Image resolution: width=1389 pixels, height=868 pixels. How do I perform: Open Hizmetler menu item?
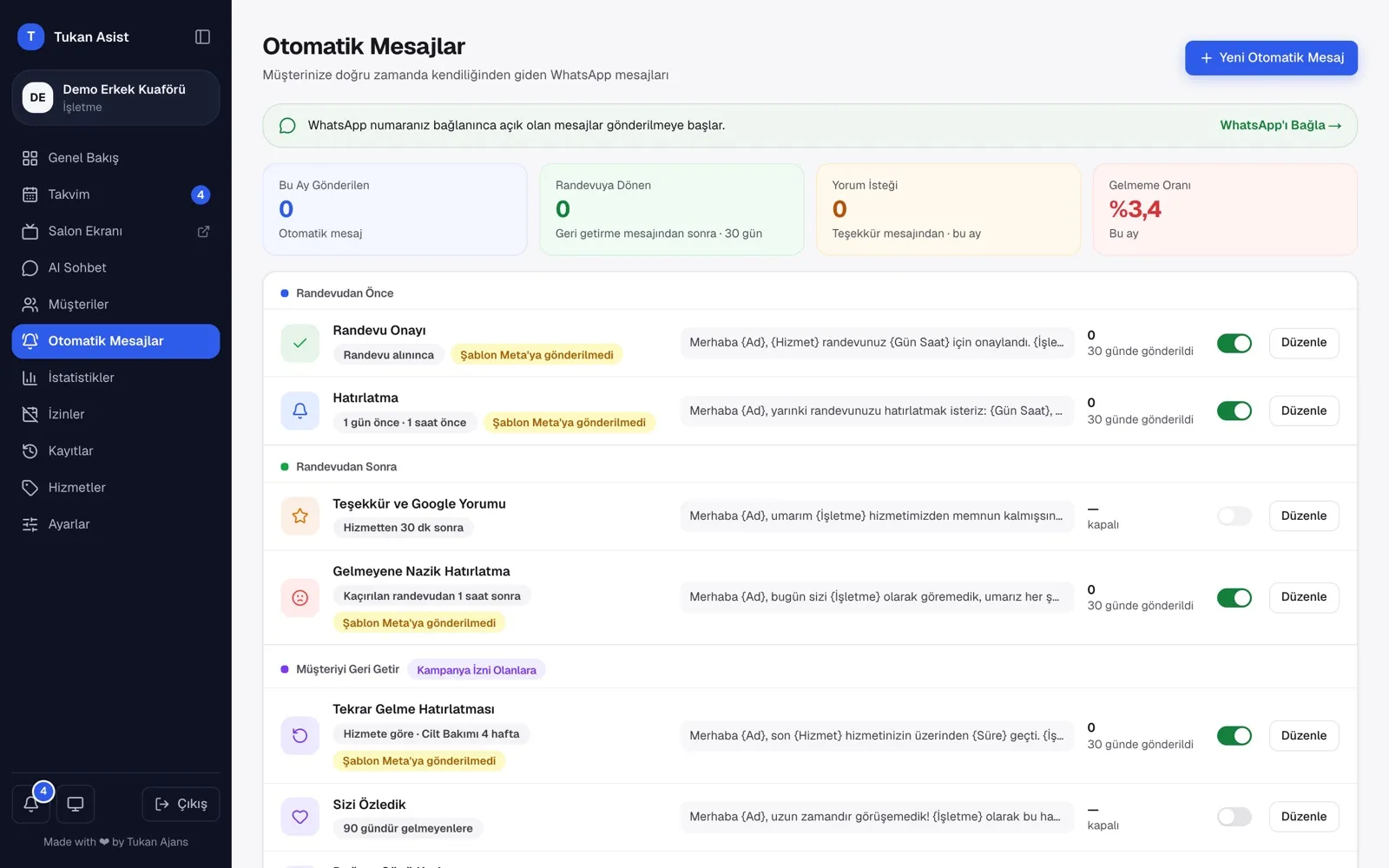[x=115, y=488]
